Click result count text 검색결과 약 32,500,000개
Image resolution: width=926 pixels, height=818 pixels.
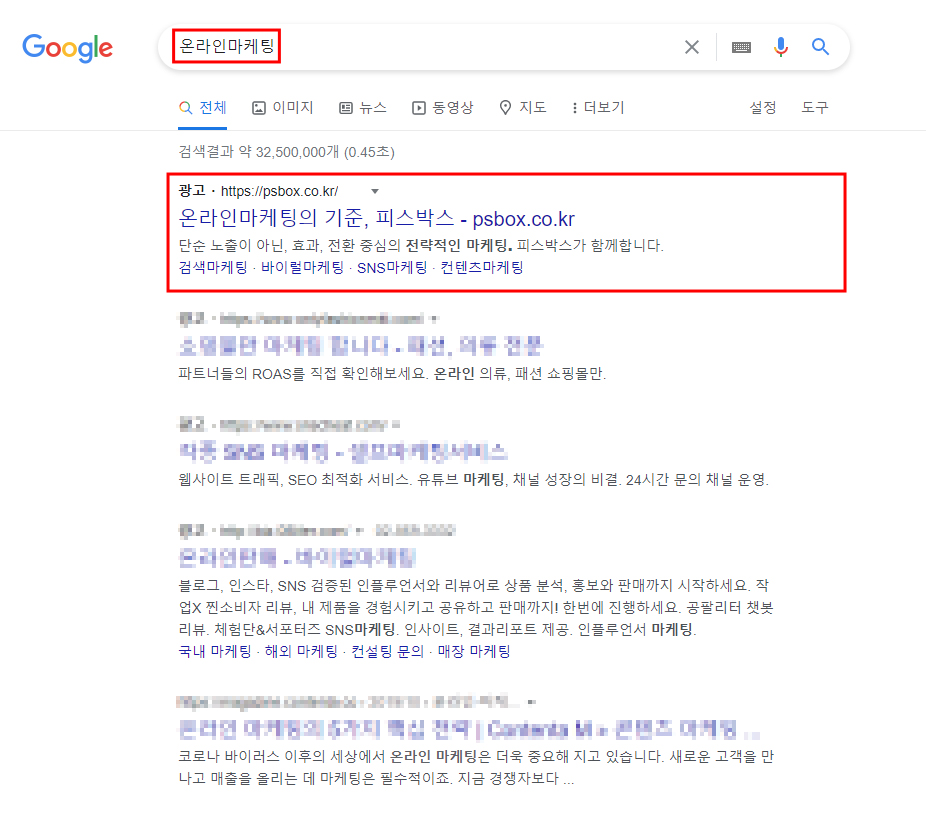260,152
